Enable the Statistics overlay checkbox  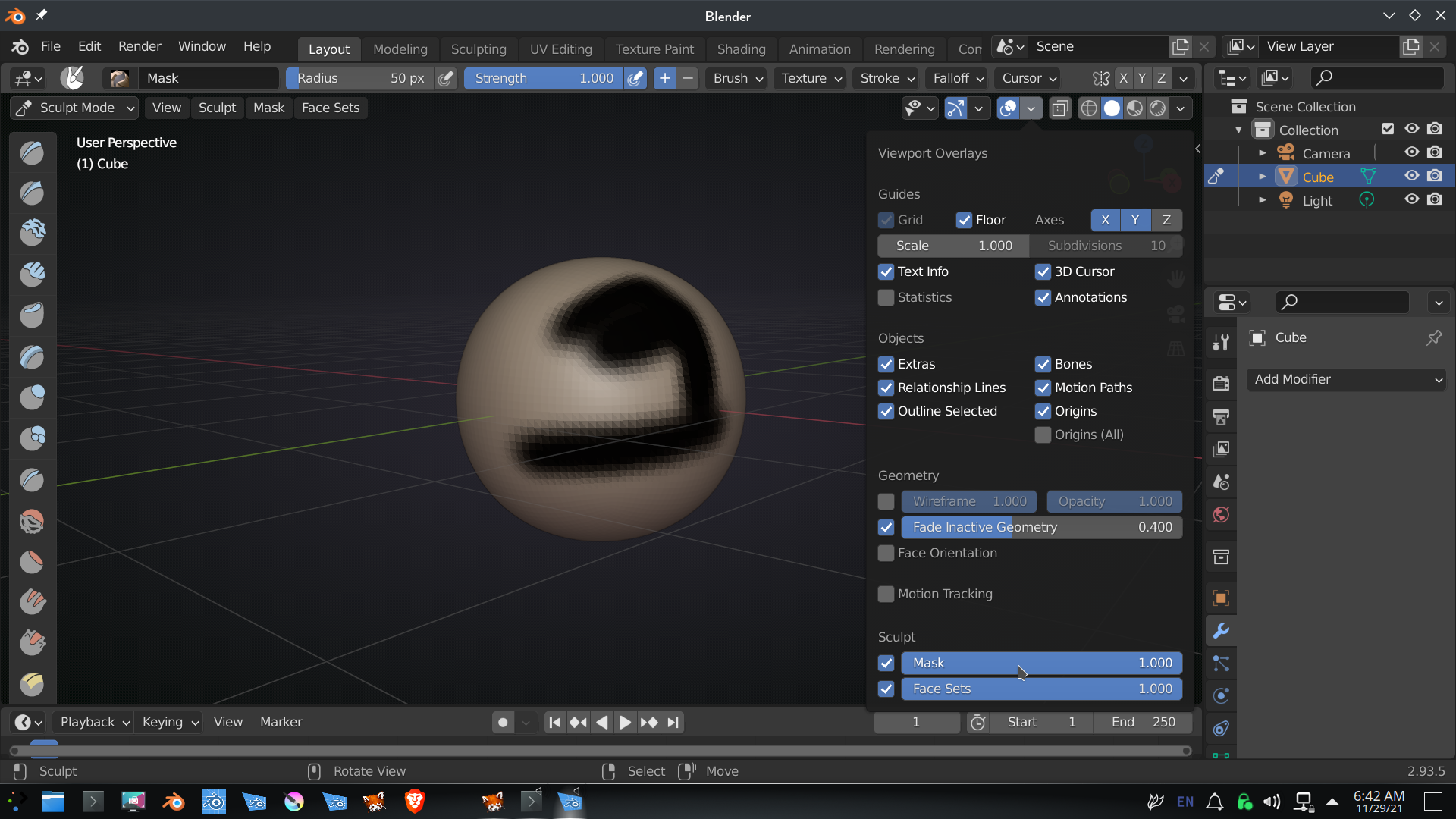(886, 297)
